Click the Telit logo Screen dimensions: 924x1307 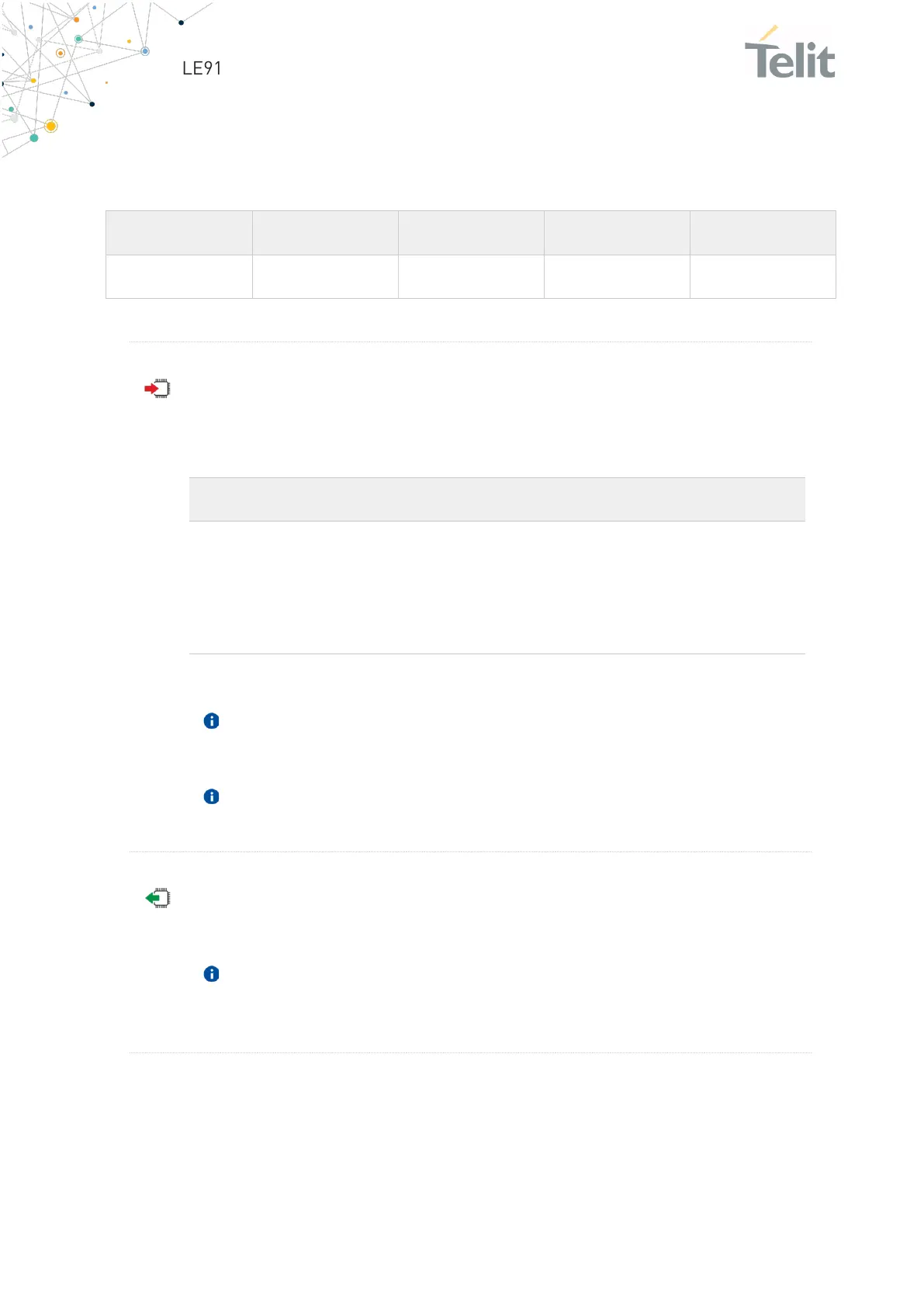click(x=790, y=53)
